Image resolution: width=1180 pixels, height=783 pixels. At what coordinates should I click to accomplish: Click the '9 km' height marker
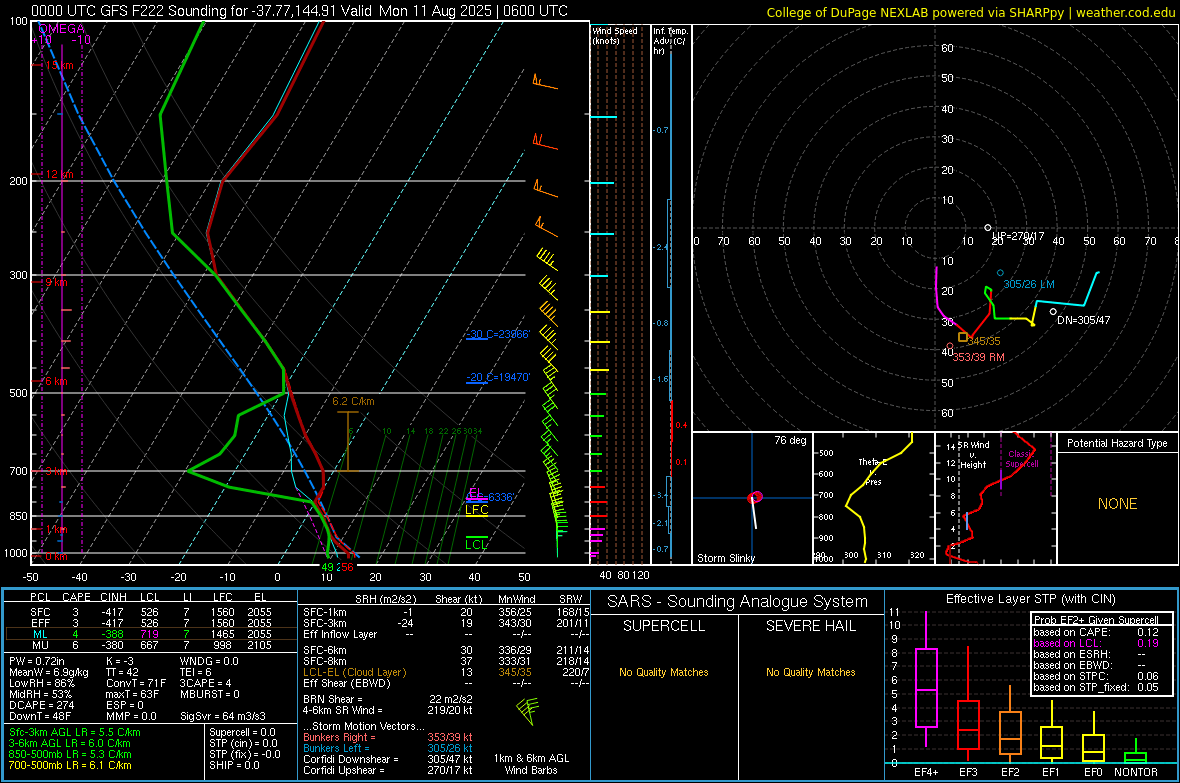pos(56,282)
